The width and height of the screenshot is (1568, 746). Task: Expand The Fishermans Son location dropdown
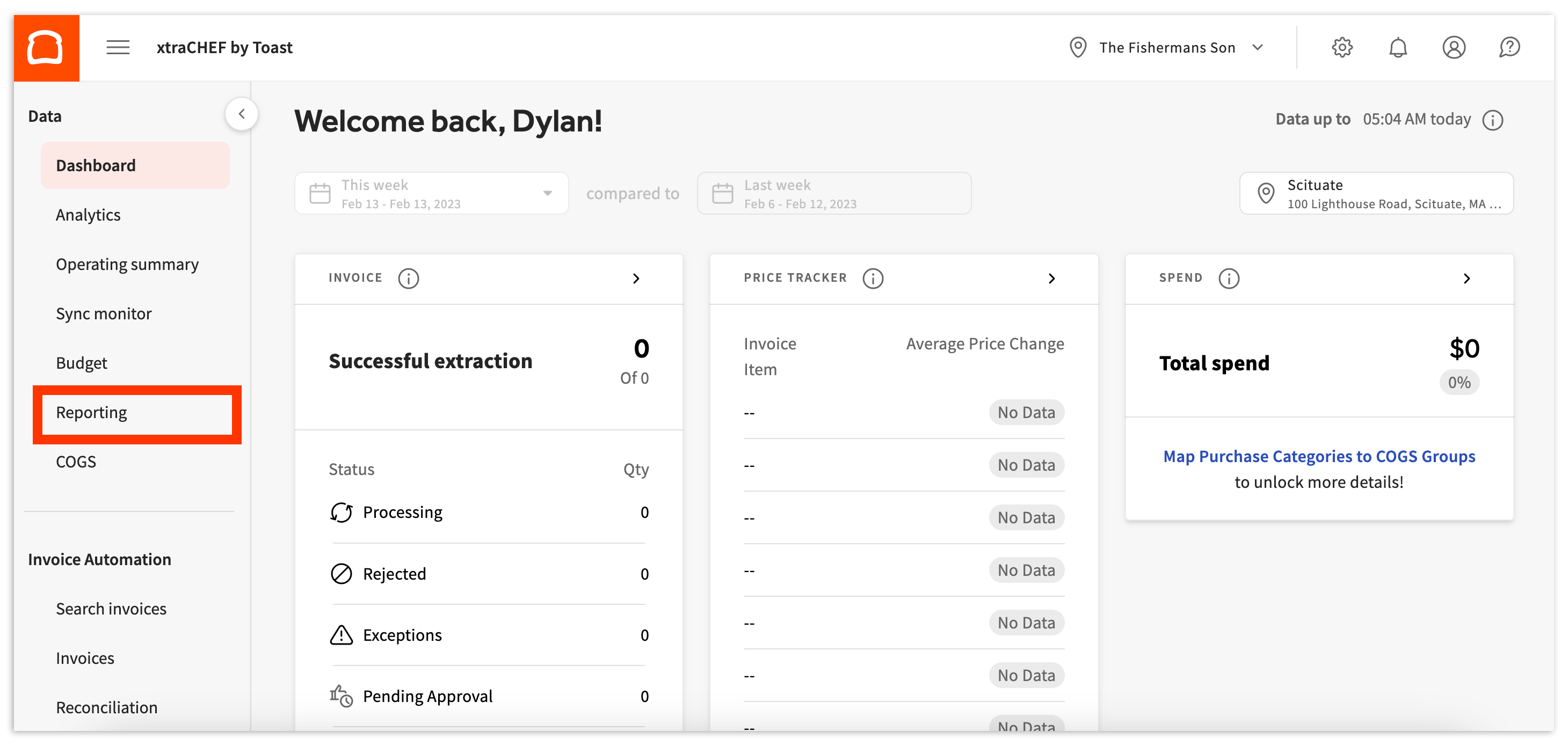(1167, 47)
